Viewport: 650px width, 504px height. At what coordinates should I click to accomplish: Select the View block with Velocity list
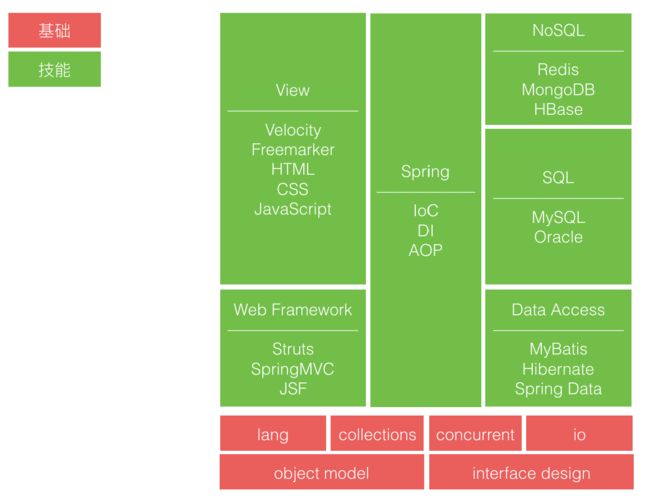[293, 148]
